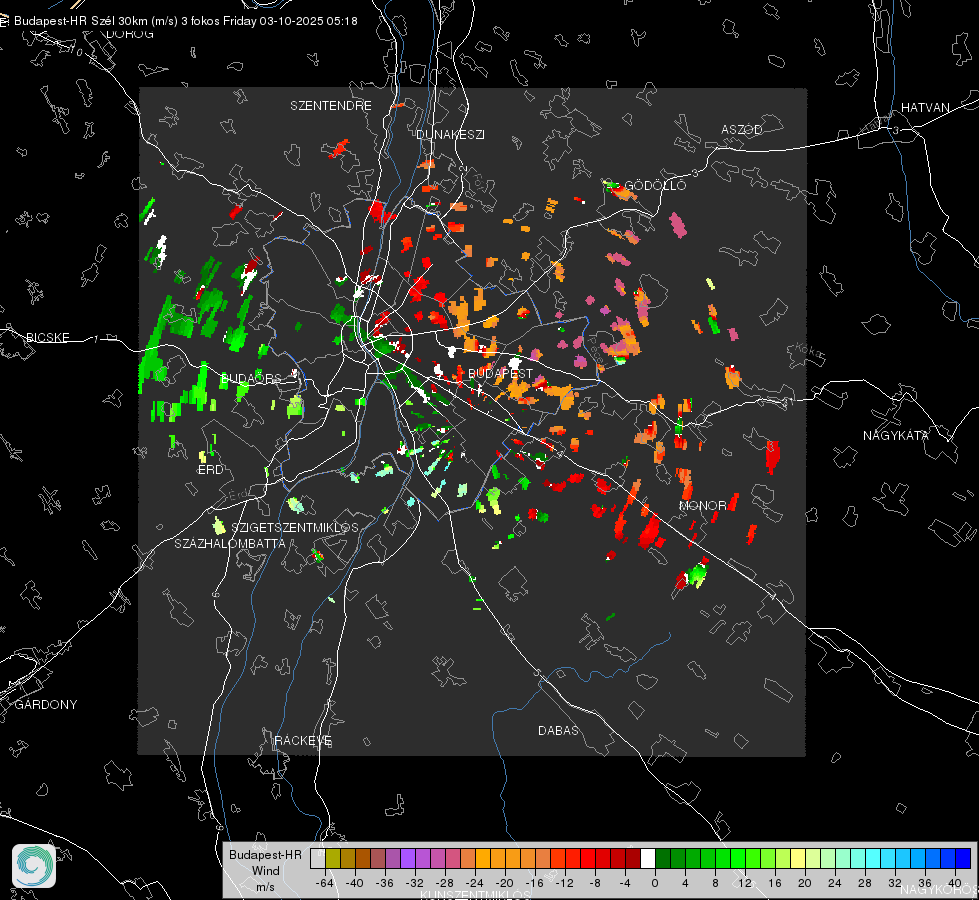Click the SZÁZHALOMBATTA label
Screen dimensions: 979x900
coord(230,543)
